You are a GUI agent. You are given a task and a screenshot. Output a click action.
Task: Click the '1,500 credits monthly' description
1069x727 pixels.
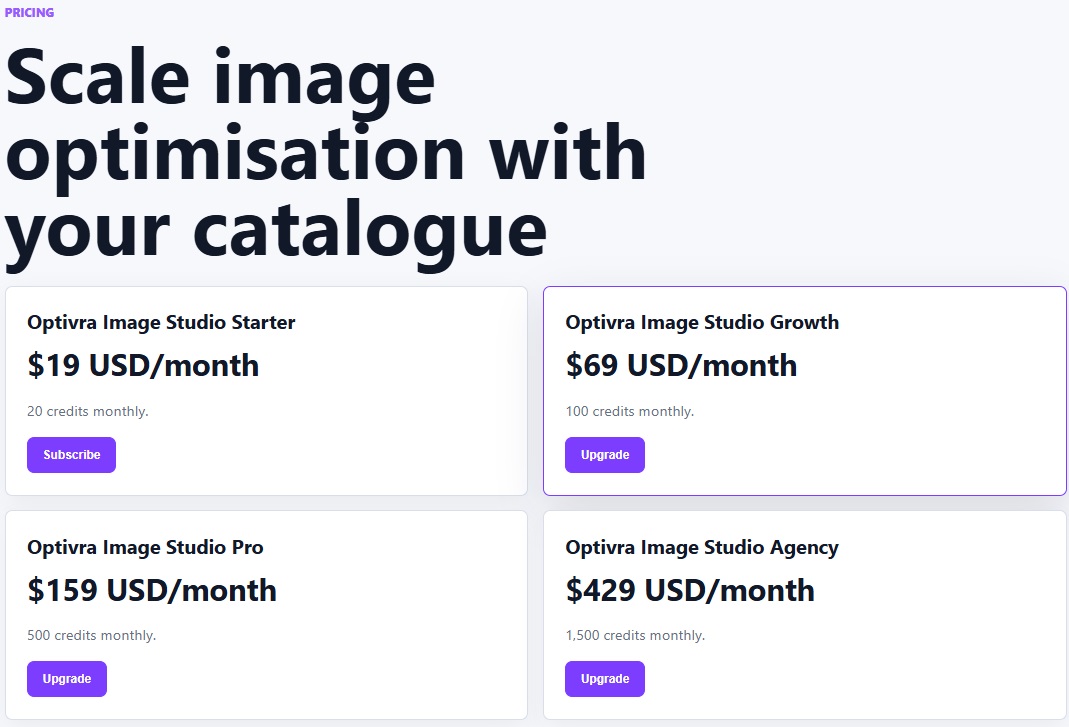tap(635, 636)
